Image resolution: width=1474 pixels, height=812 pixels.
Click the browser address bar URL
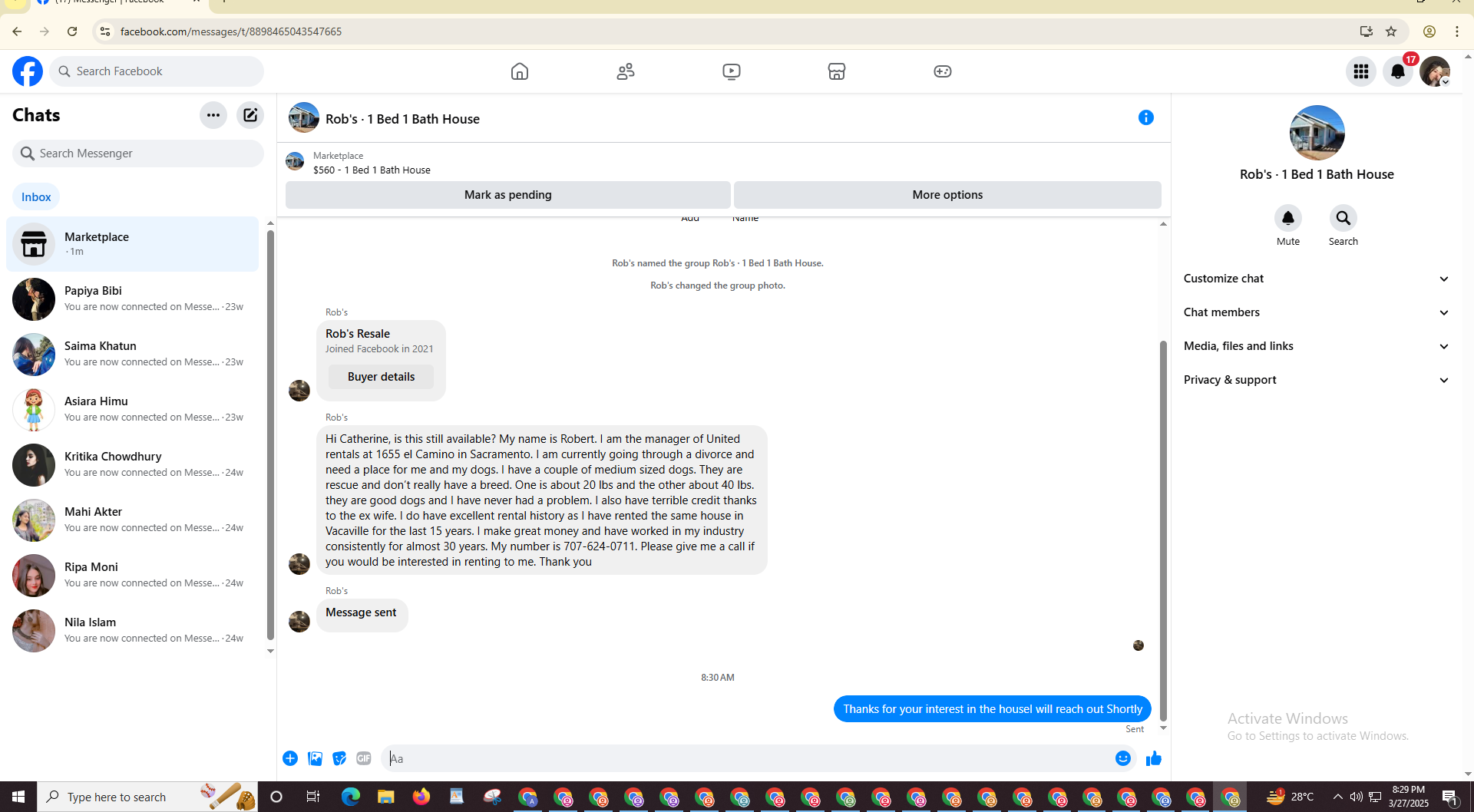pyautogui.click(x=231, y=31)
